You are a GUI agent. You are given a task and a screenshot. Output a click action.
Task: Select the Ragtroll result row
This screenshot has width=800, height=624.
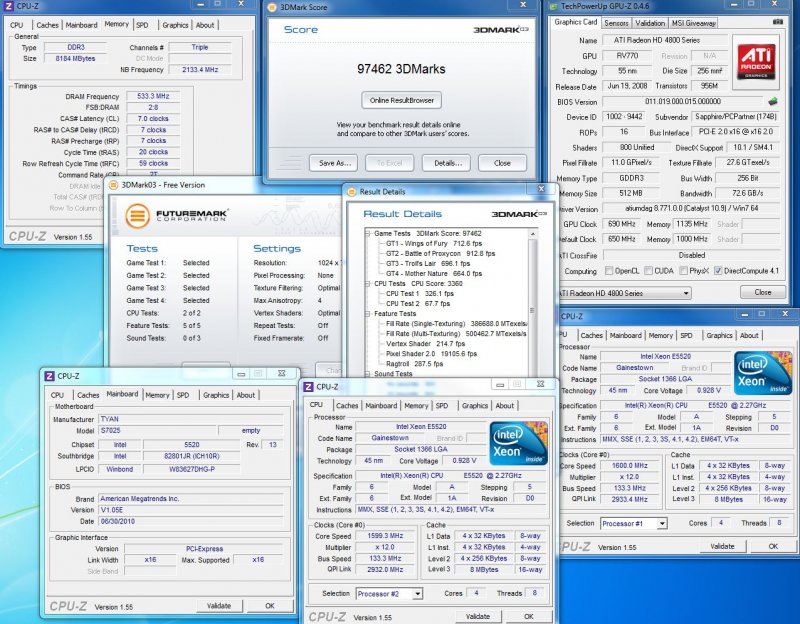pyautogui.click(x=414, y=364)
